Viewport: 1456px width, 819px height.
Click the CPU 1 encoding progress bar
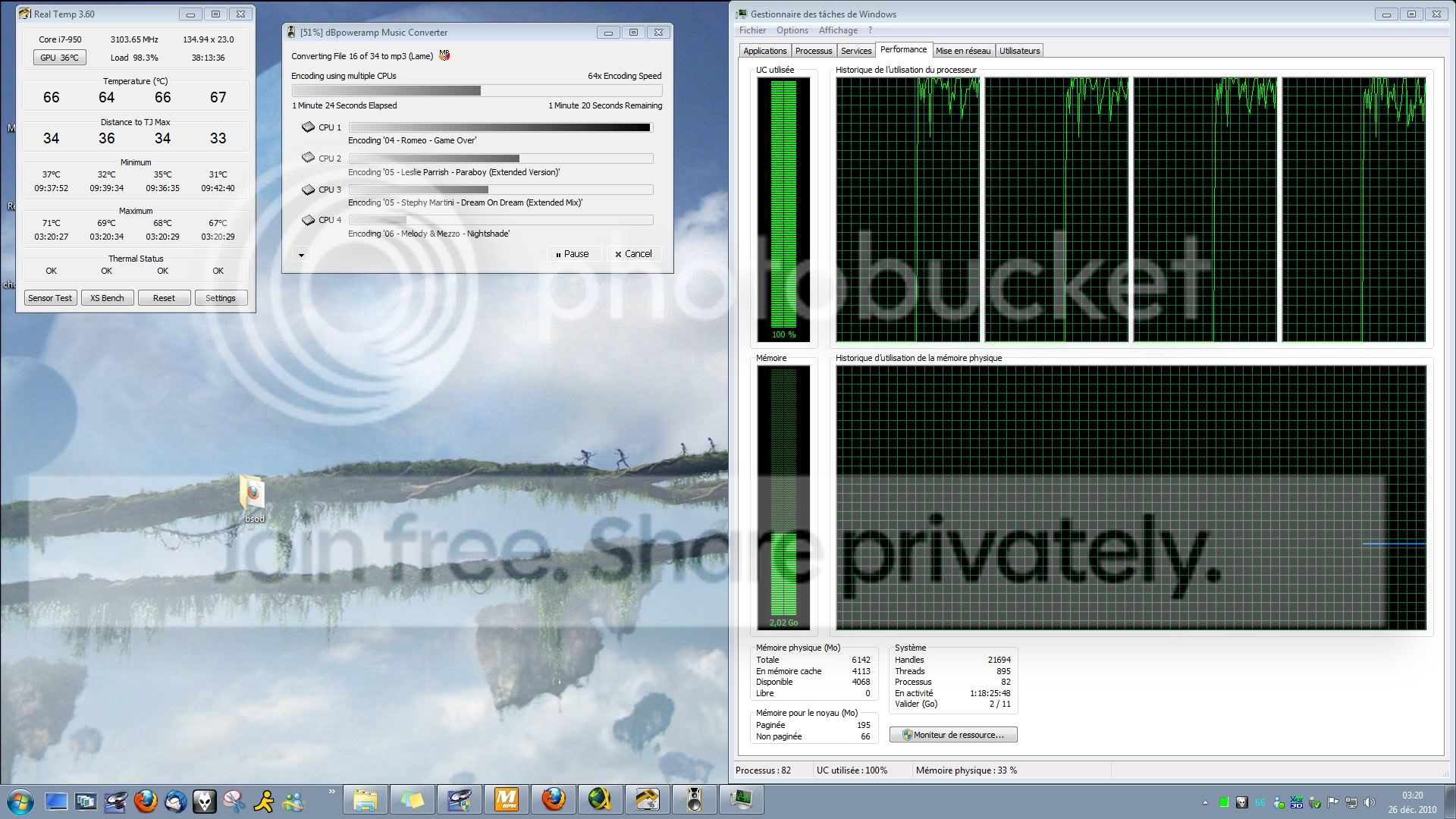click(500, 127)
